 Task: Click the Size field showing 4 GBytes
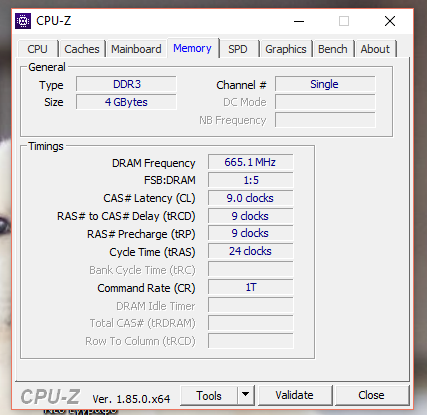(x=126, y=102)
